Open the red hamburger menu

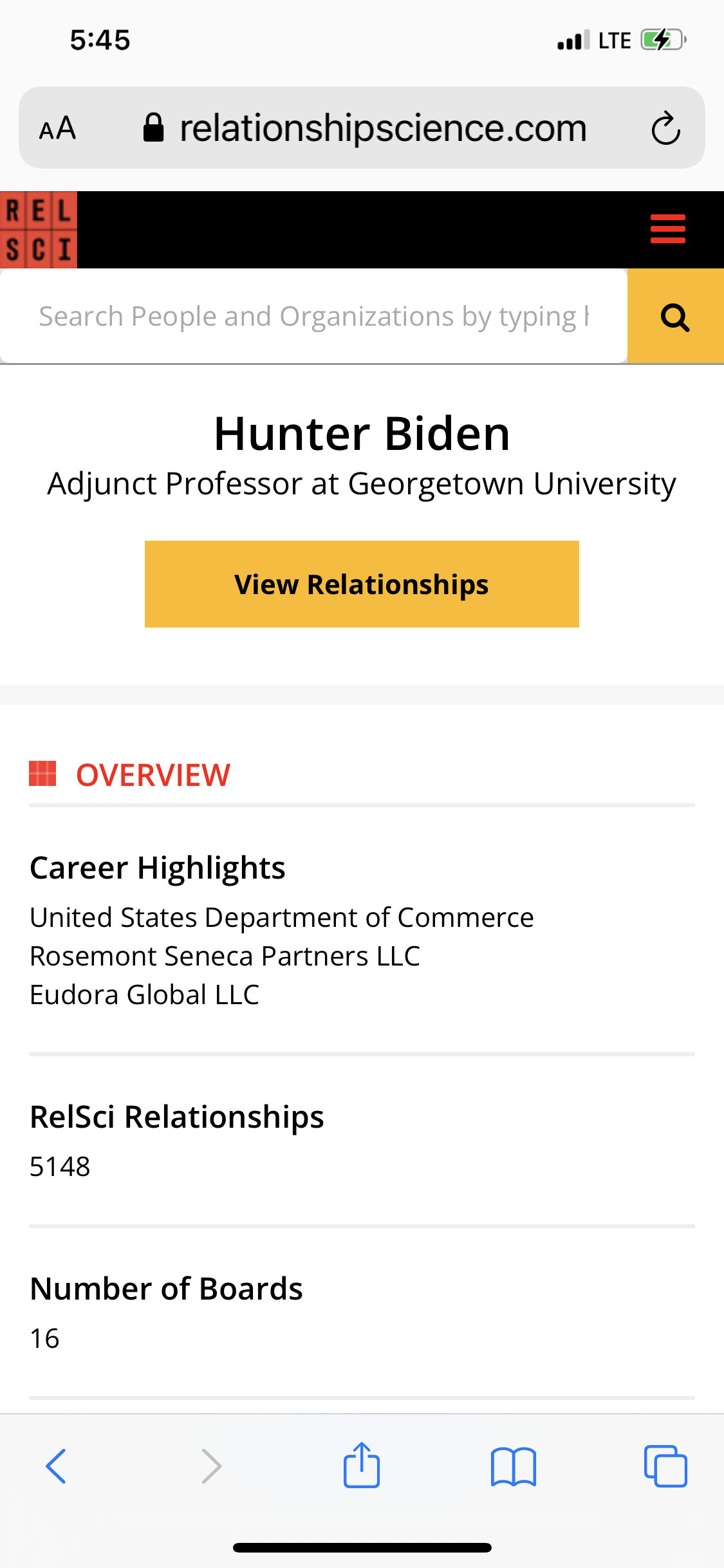(667, 229)
